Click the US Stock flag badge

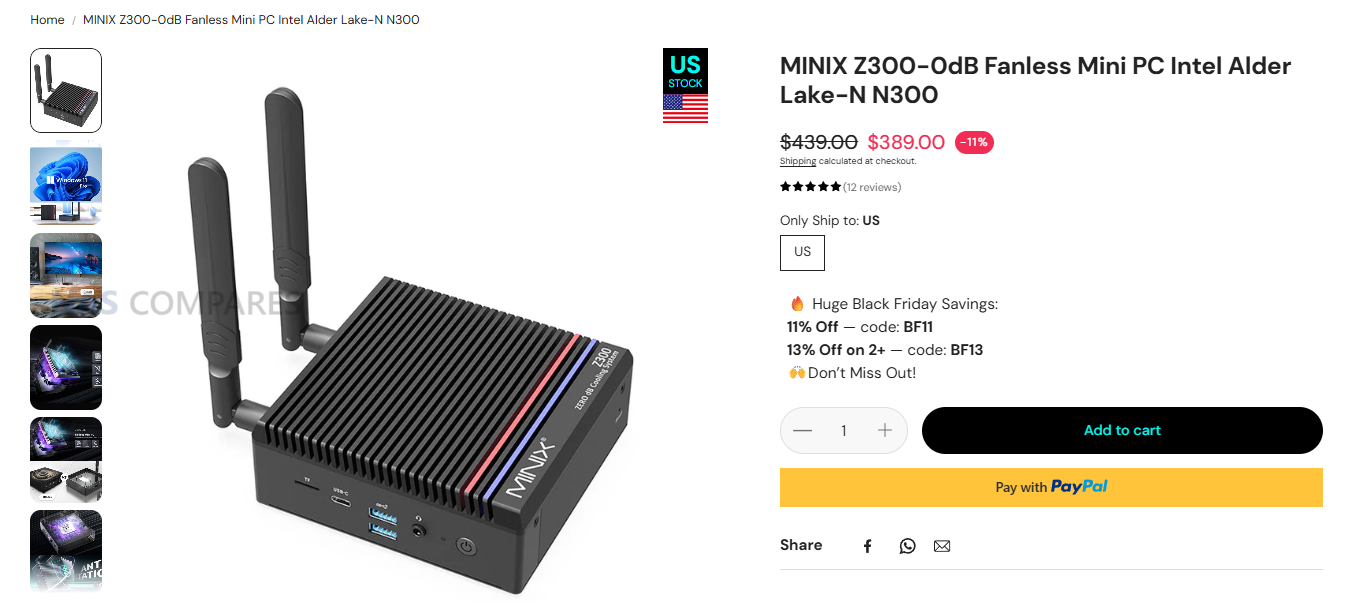(x=685, y=86)
